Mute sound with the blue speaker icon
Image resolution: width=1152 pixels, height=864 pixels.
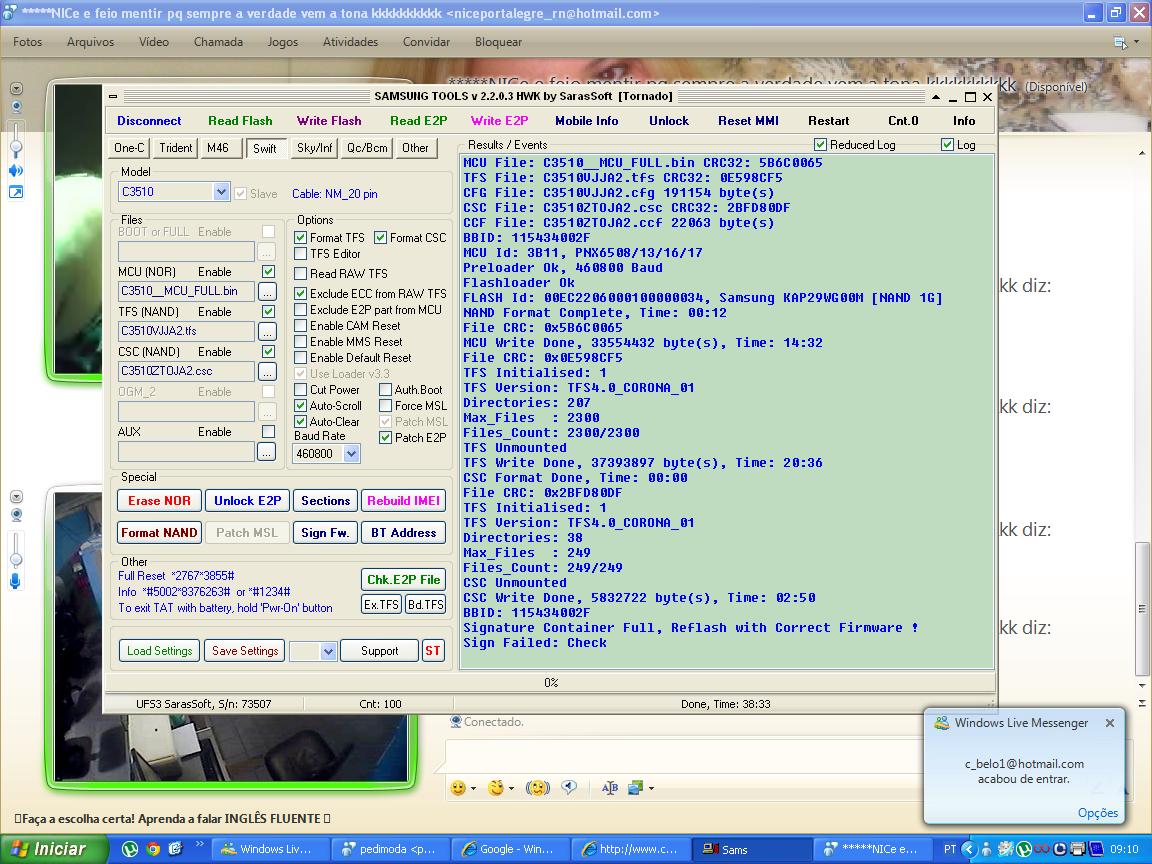tap(16, 171)
